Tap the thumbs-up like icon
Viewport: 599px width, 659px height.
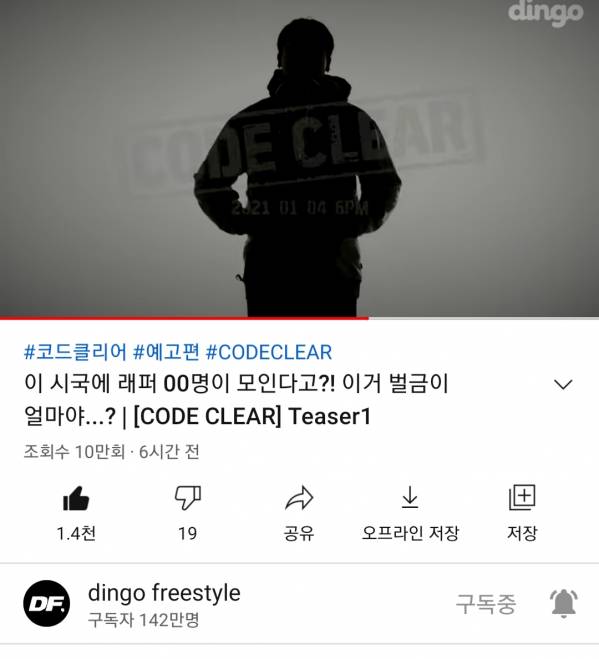76,498
